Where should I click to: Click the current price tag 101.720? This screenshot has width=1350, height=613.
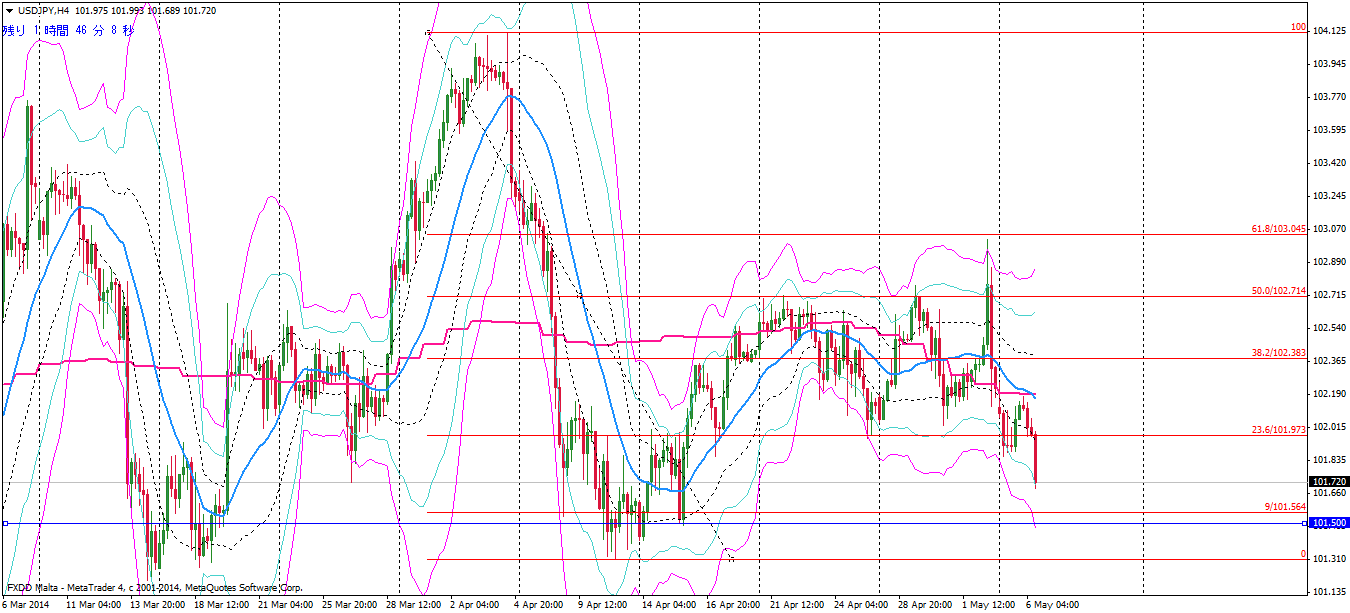(1329, 482)
